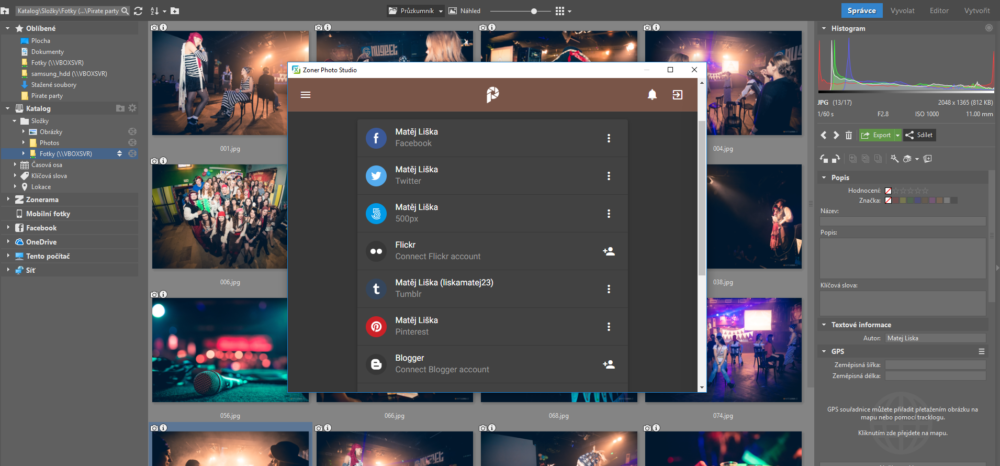The image size is (1000, 466).
Task: Open options menu for Facebook account
Action: click(x=608, y=138)
